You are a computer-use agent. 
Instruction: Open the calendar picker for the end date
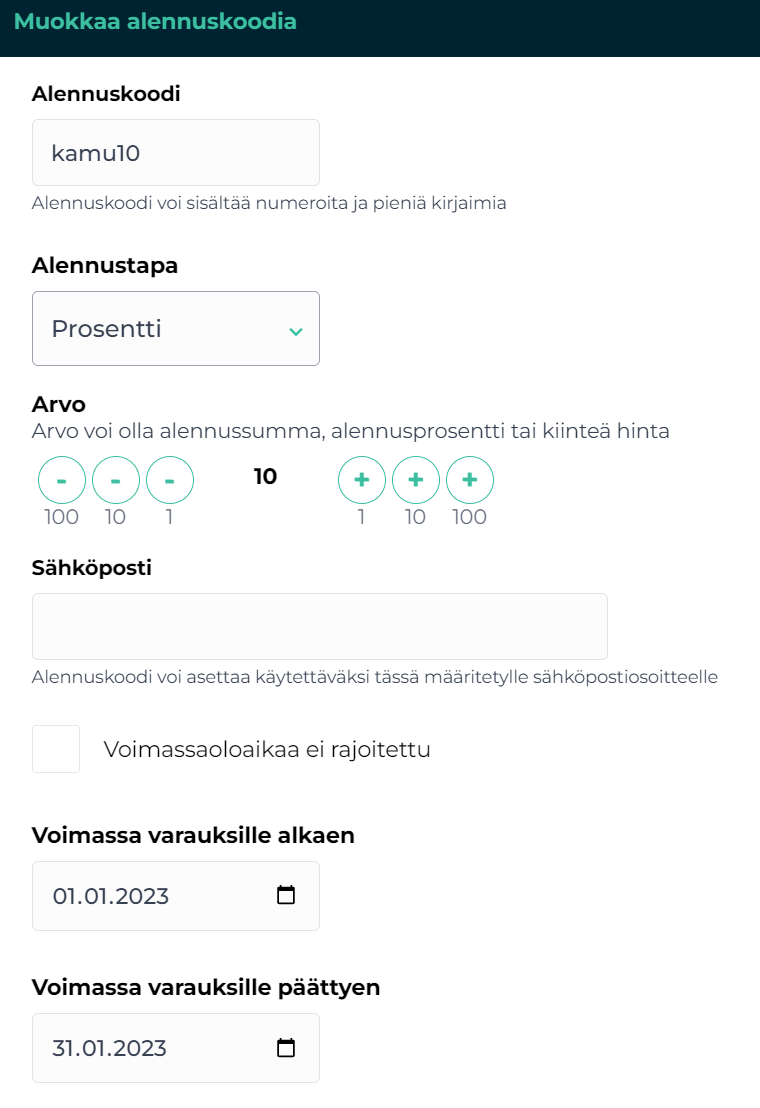(x=286, y=1048)
